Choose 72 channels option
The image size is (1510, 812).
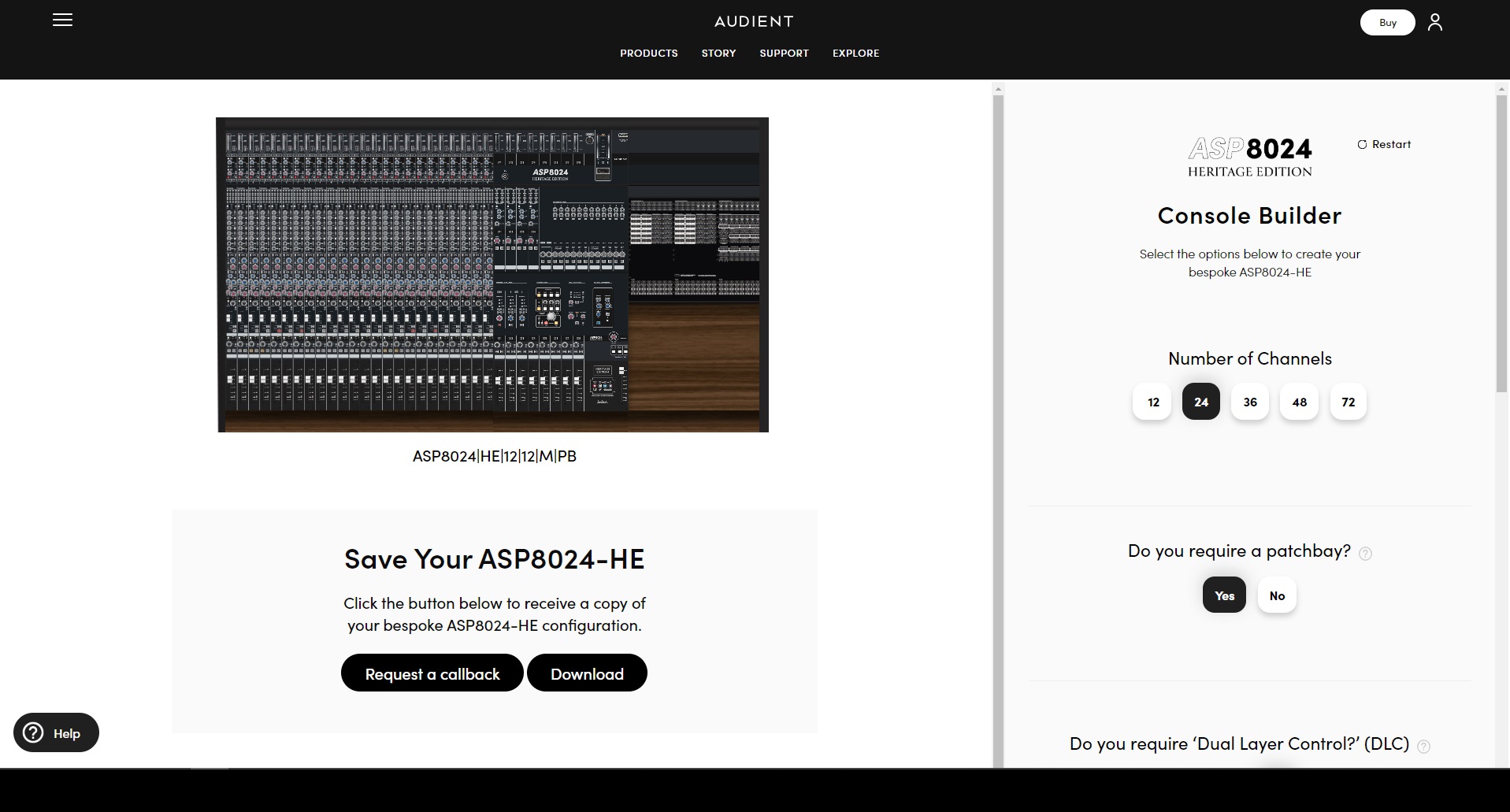1348,402
